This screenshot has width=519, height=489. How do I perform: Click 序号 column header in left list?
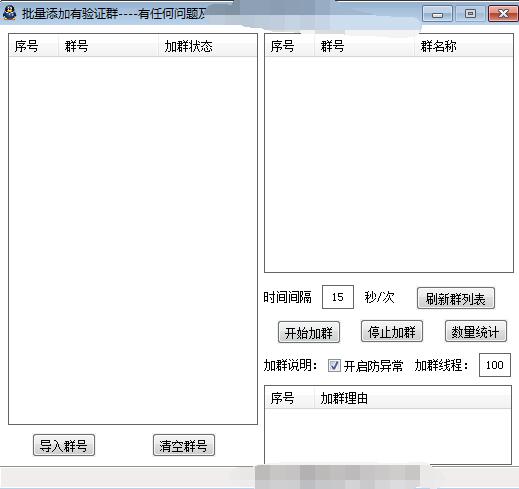coord(34,46)
